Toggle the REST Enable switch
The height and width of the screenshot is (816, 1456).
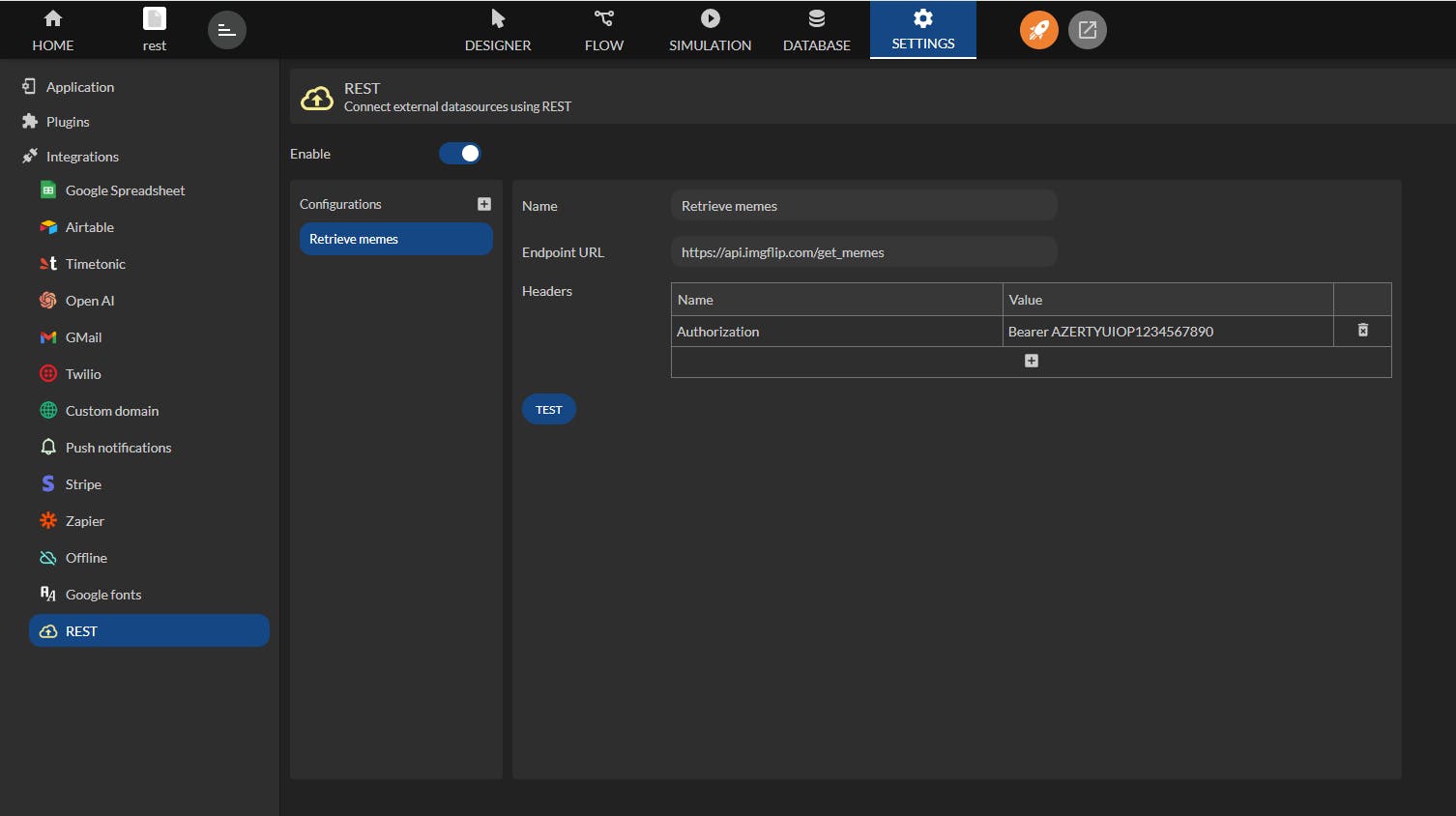pos(460,154)
